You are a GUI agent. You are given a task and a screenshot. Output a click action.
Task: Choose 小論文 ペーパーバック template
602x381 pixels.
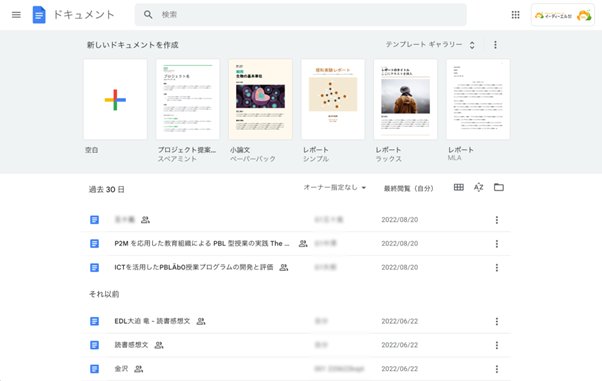pyautogui.click(x=260, y=99)
